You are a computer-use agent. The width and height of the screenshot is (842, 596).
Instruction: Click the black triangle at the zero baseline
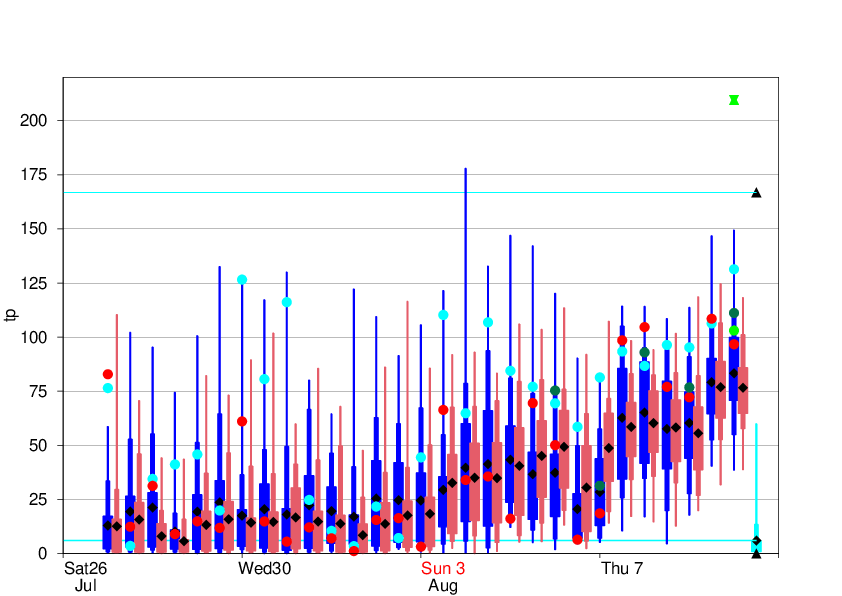point(756,554)
